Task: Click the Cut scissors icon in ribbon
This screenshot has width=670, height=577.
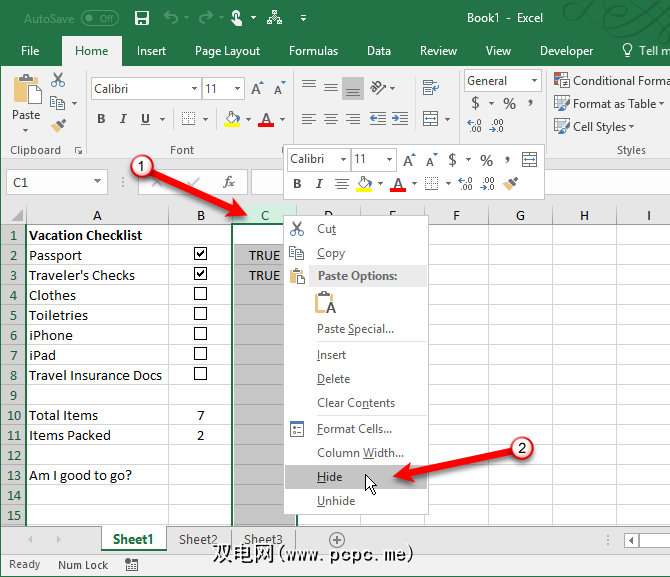Action: coord(58,80)
